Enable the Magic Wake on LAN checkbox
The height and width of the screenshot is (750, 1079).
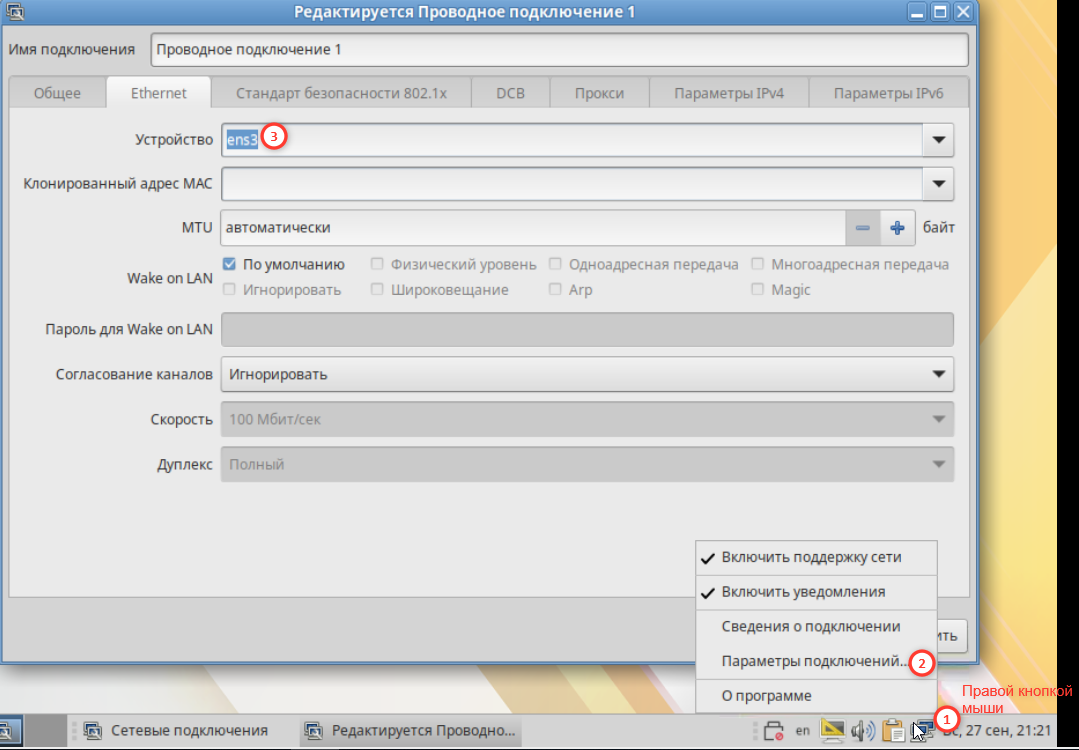pos(758,290)
